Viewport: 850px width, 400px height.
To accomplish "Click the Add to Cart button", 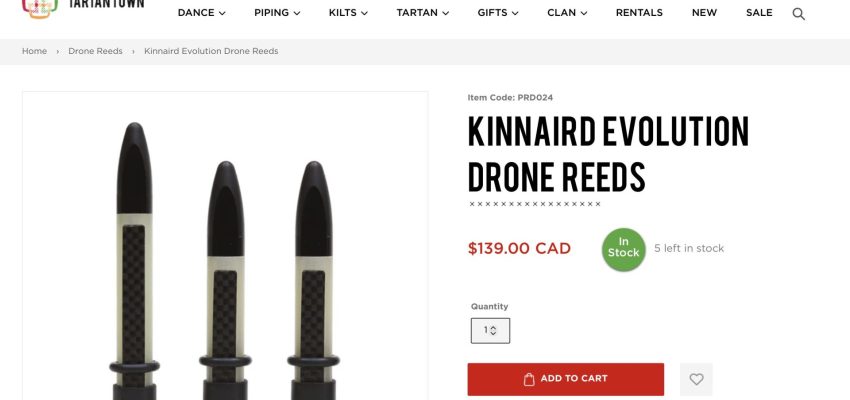I will tap(565, 379).
